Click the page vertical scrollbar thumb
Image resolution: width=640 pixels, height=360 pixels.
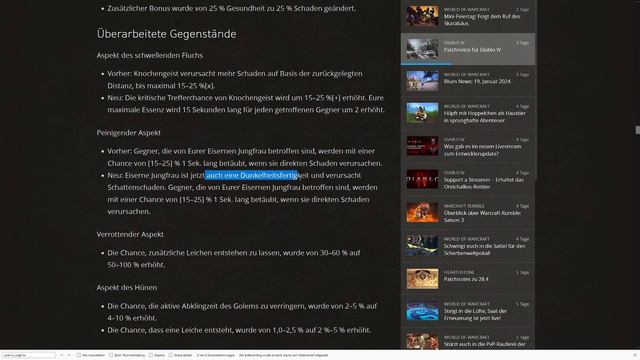(x=638, y=130)
